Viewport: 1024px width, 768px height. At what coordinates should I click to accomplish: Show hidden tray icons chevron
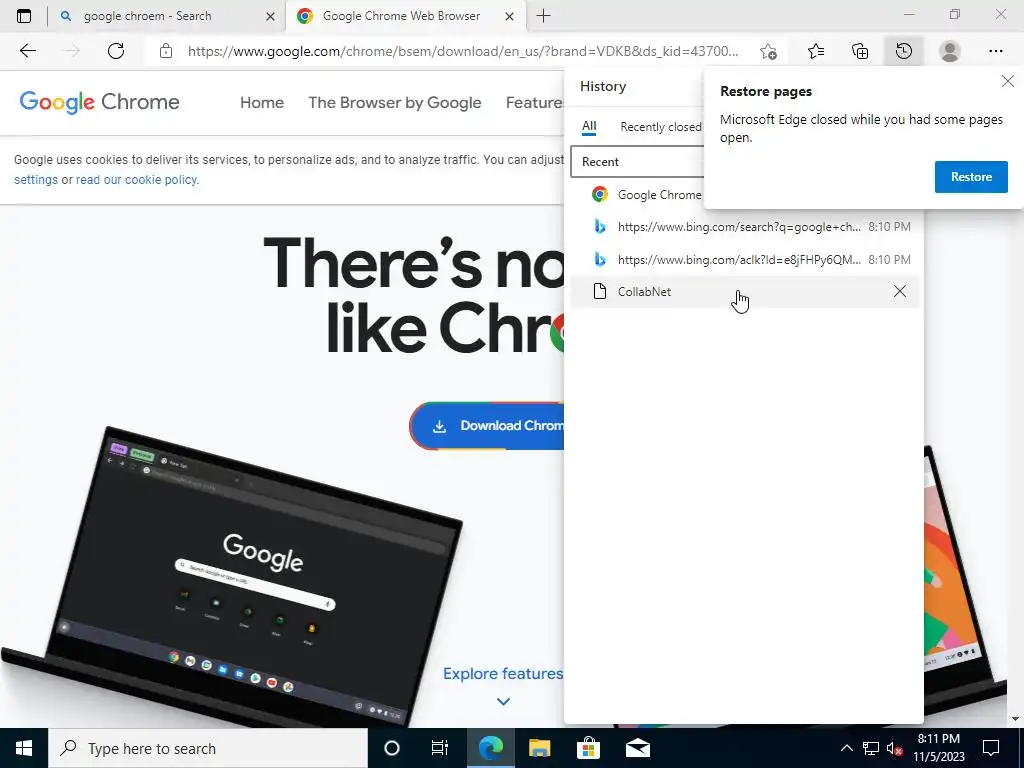pyautogui.click(x=846, y=748)
